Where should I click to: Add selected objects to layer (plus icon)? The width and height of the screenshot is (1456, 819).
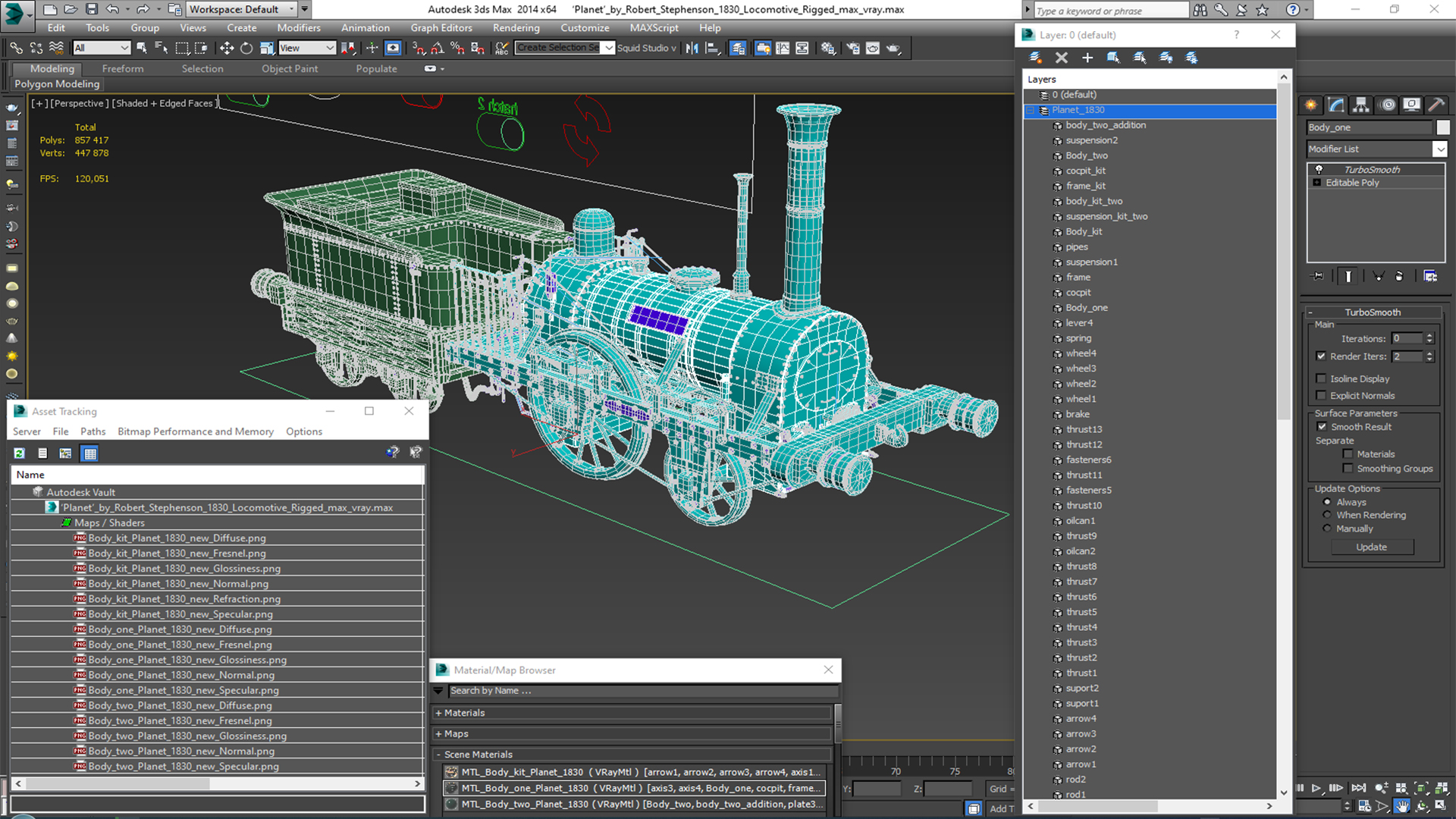pos(1087,58)
